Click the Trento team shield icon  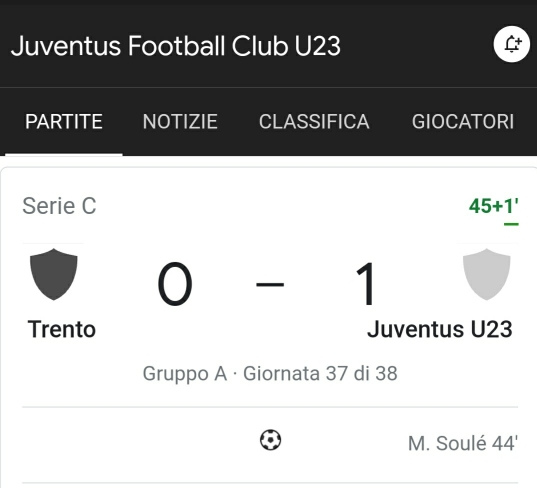[x=53, y=274]
